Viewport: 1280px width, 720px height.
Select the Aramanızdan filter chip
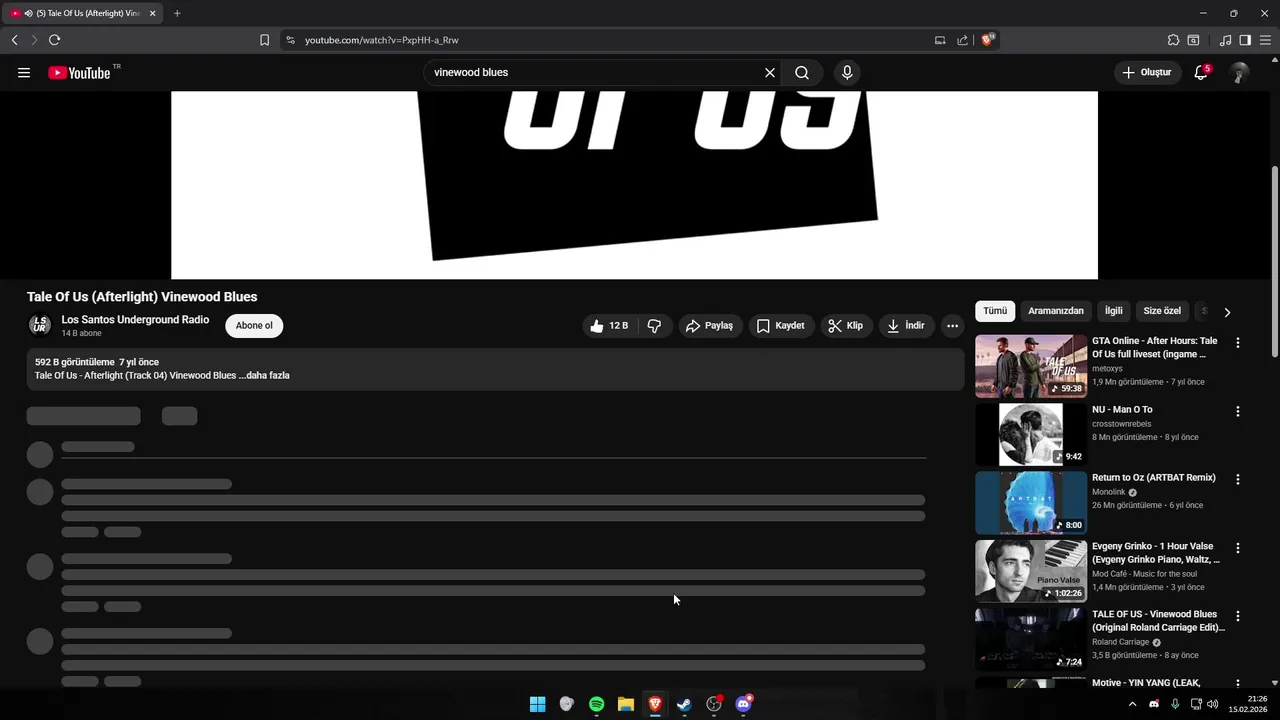click(1056, 311)
